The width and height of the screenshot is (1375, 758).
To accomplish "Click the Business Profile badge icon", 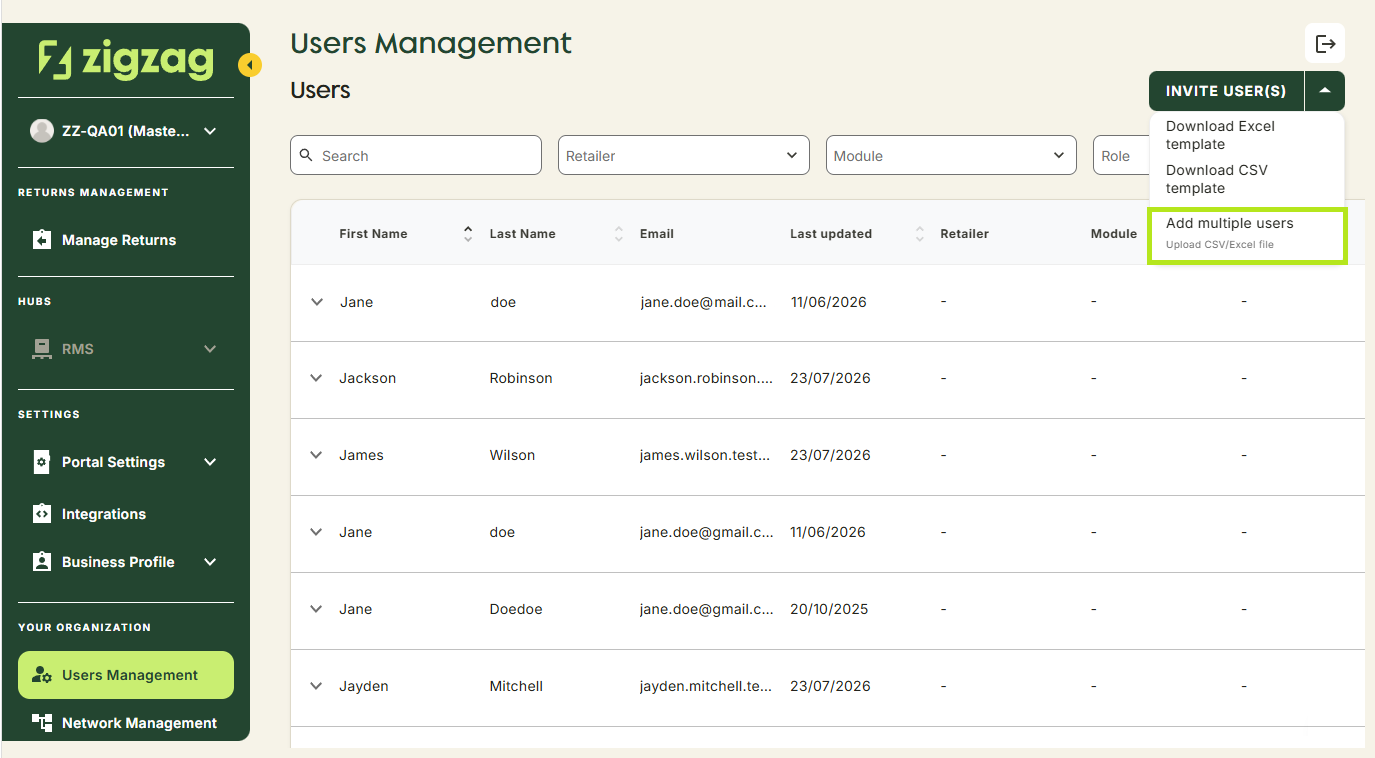I will [x=42, y=562].
